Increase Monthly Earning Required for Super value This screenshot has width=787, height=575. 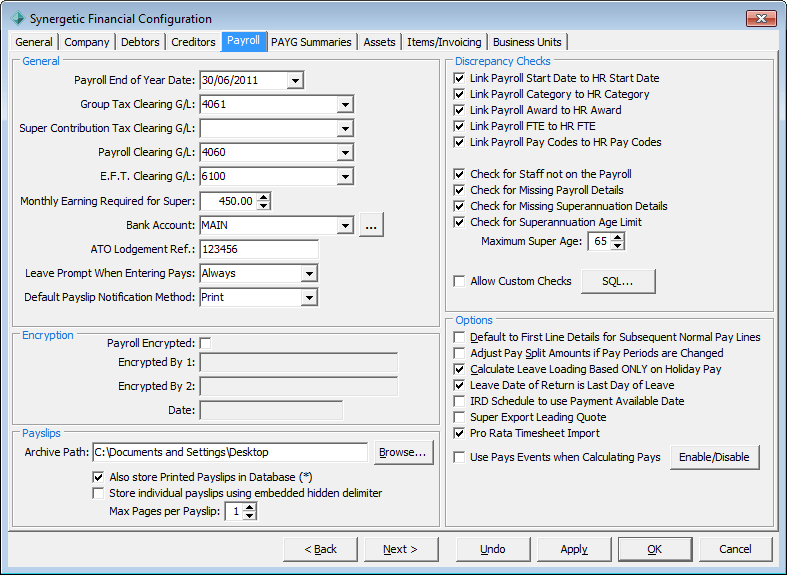click(x=264, y=197)
